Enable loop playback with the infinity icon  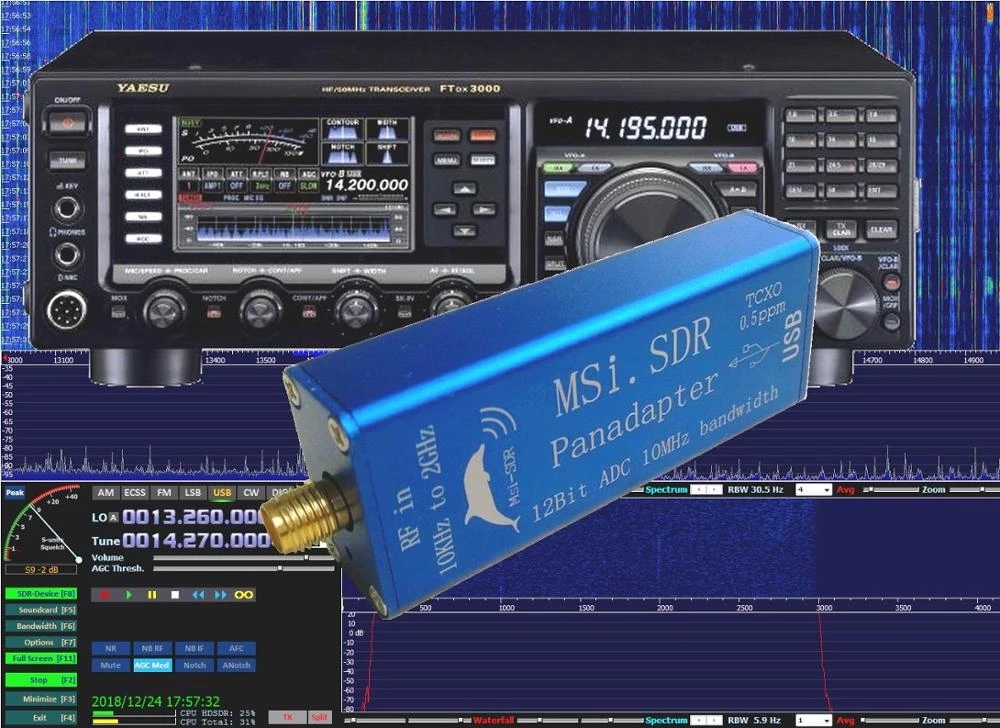click(243, 595)
